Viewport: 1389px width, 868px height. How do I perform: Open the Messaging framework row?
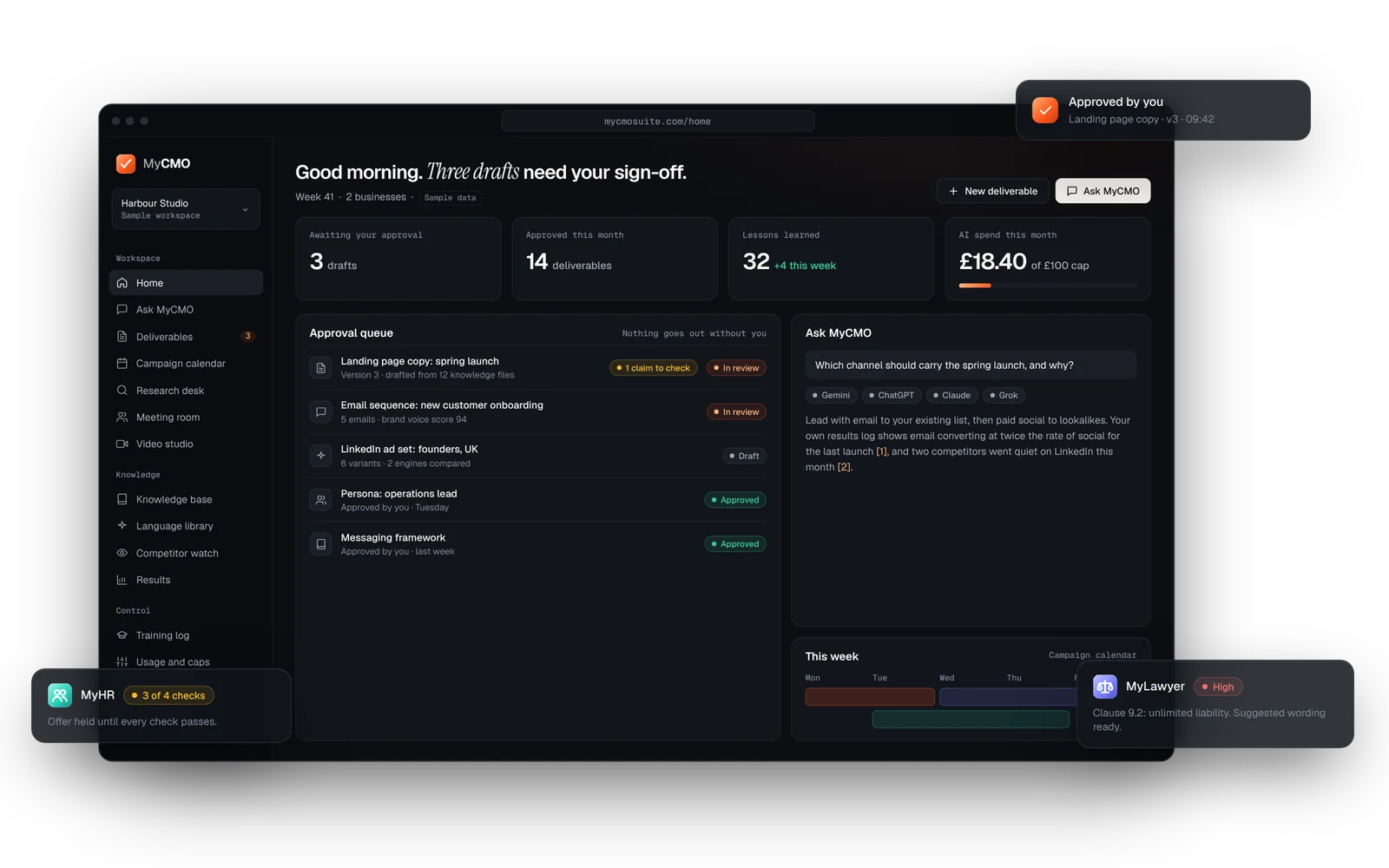tap(538, 544)
